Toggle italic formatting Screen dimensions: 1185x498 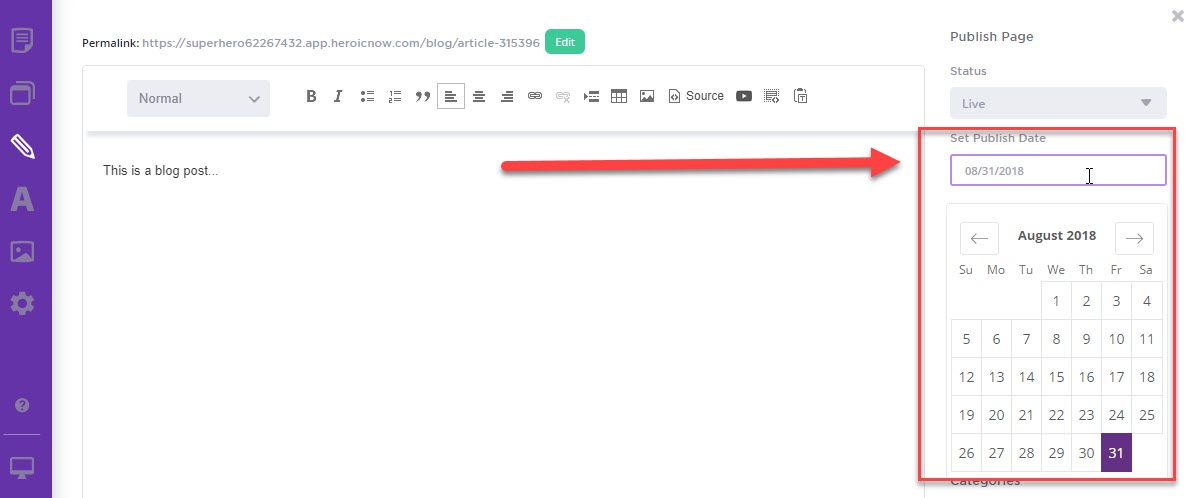click(x=338, y=96)
